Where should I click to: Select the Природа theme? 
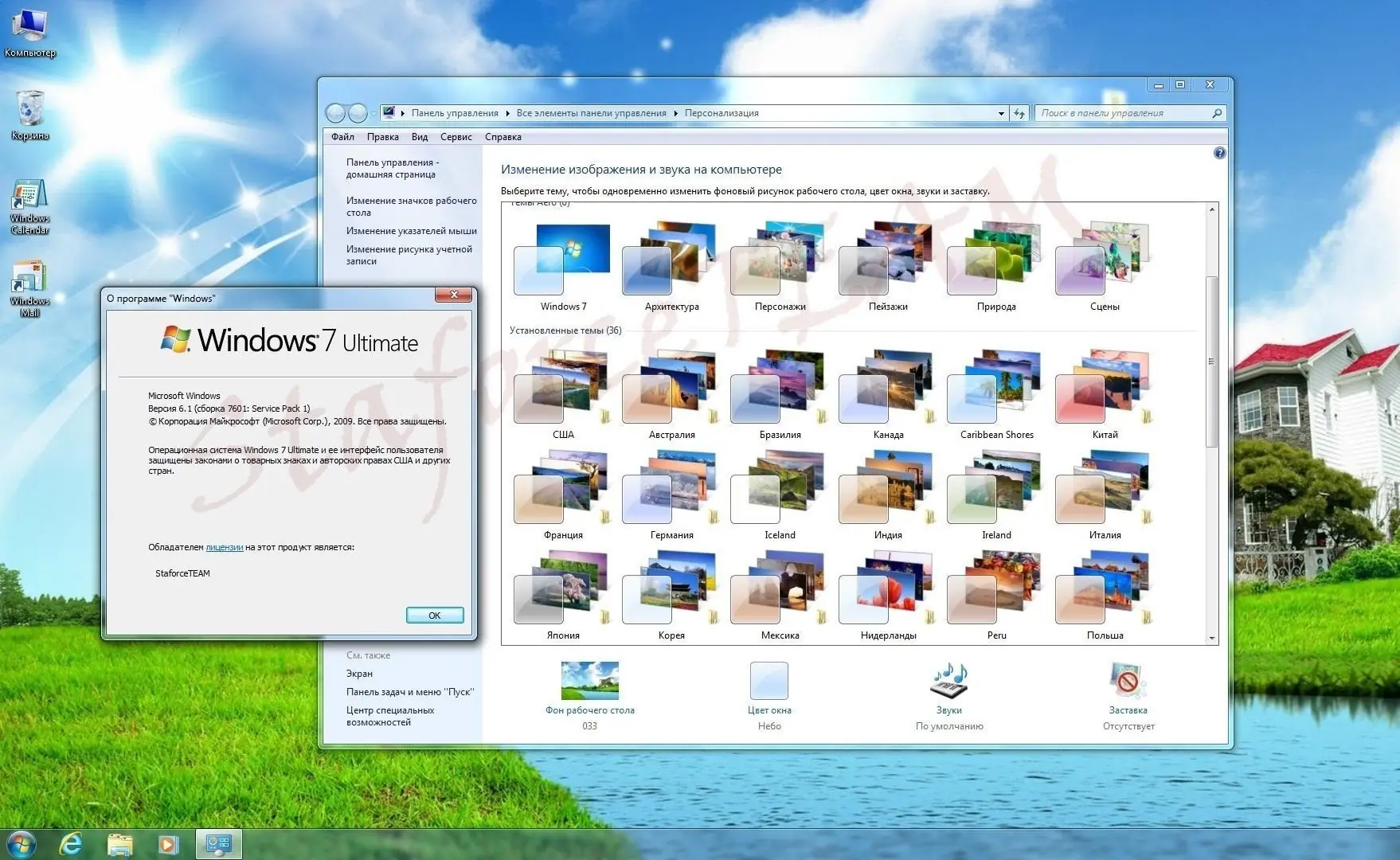coord(996,267)
